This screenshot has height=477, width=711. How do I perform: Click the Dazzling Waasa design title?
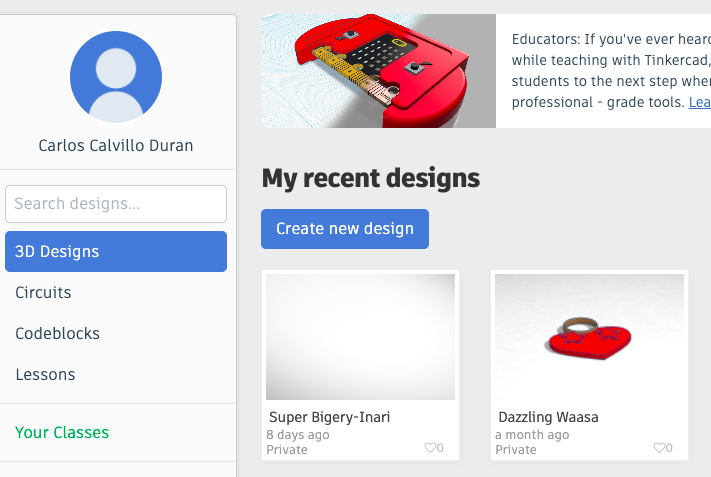549,417
